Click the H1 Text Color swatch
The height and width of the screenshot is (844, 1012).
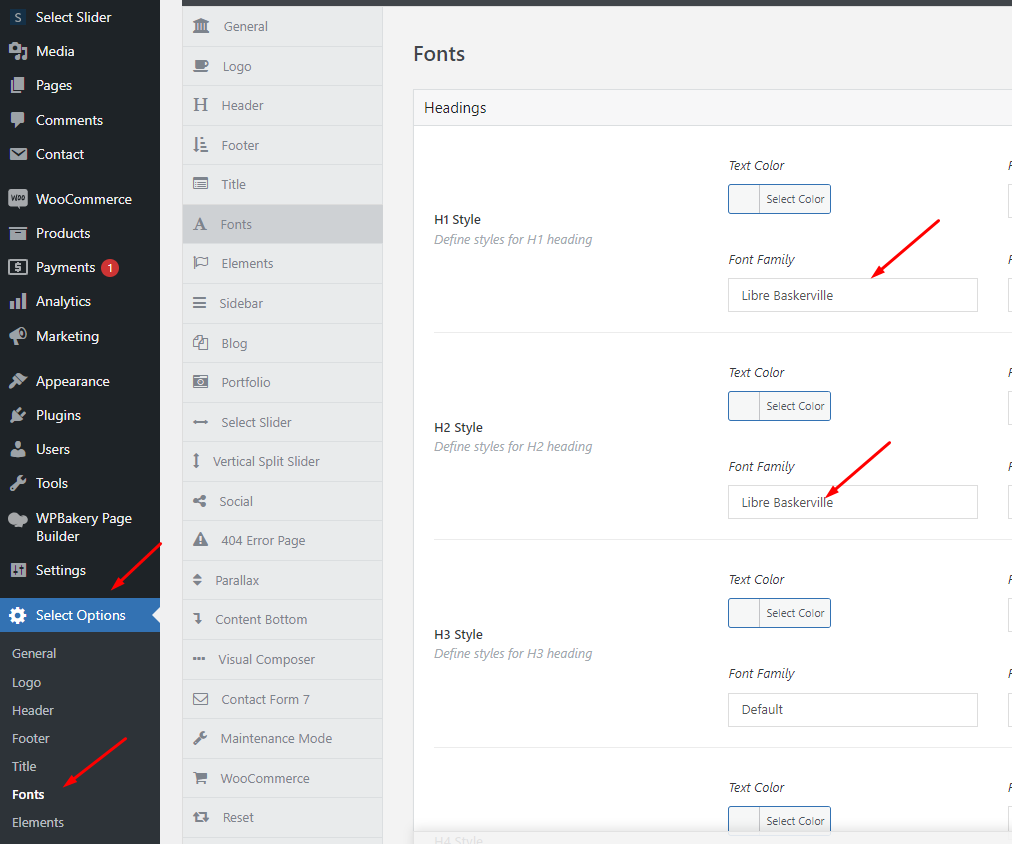point(744,199)
